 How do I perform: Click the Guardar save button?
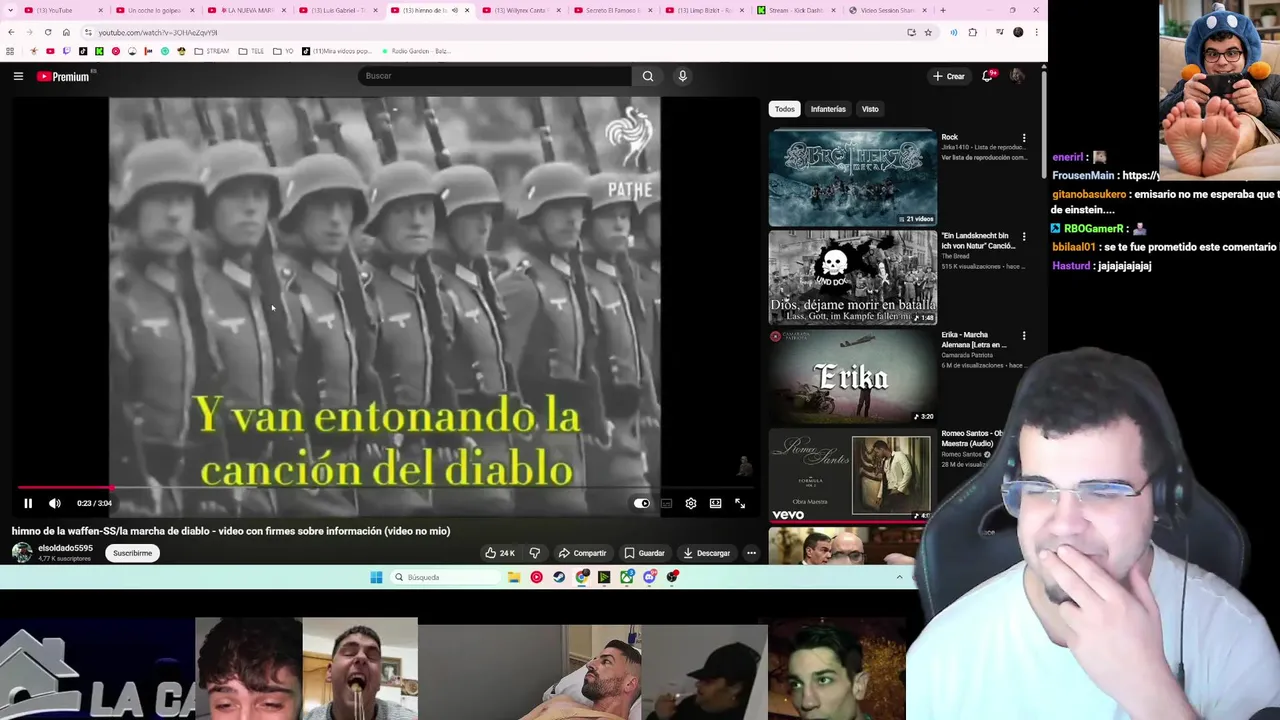pyautogui.click(x=644, y=553)
